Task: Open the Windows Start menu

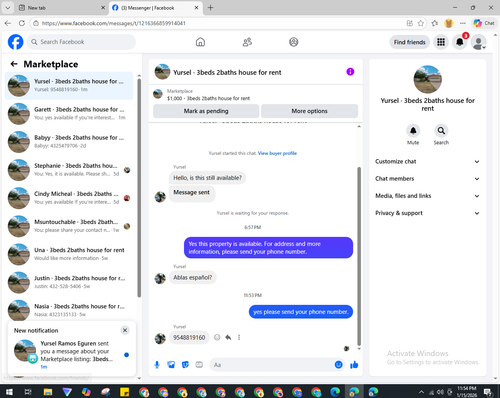Action: tap(9, 392)
